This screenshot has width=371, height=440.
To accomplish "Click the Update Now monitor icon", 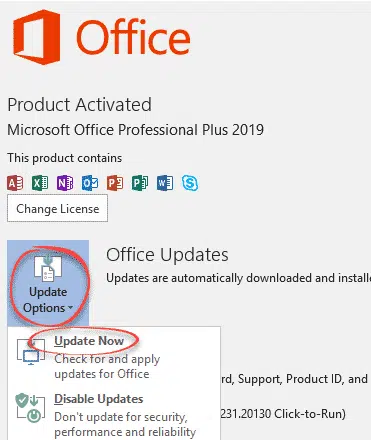I will tap(31, 352).
